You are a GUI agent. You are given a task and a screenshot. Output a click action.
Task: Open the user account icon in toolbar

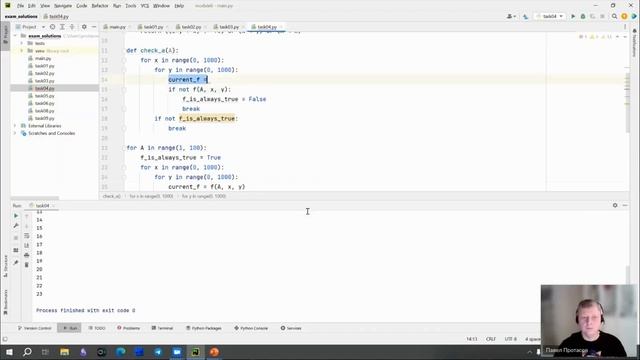[511, 16]
